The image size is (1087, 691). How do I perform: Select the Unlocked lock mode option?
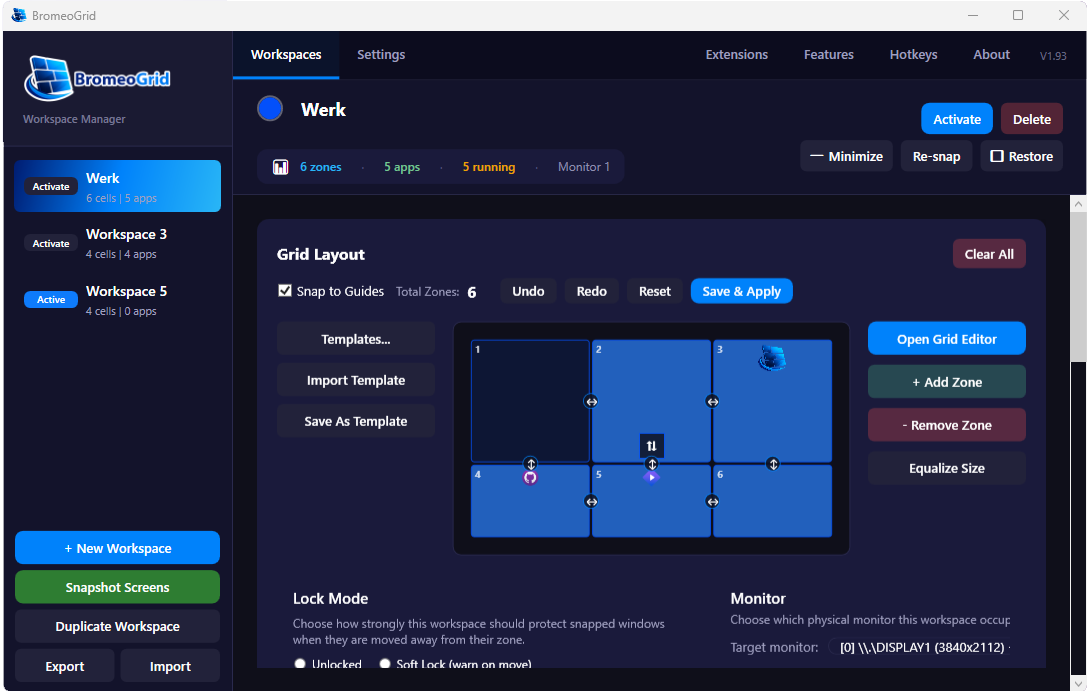(x=300, y=664)
